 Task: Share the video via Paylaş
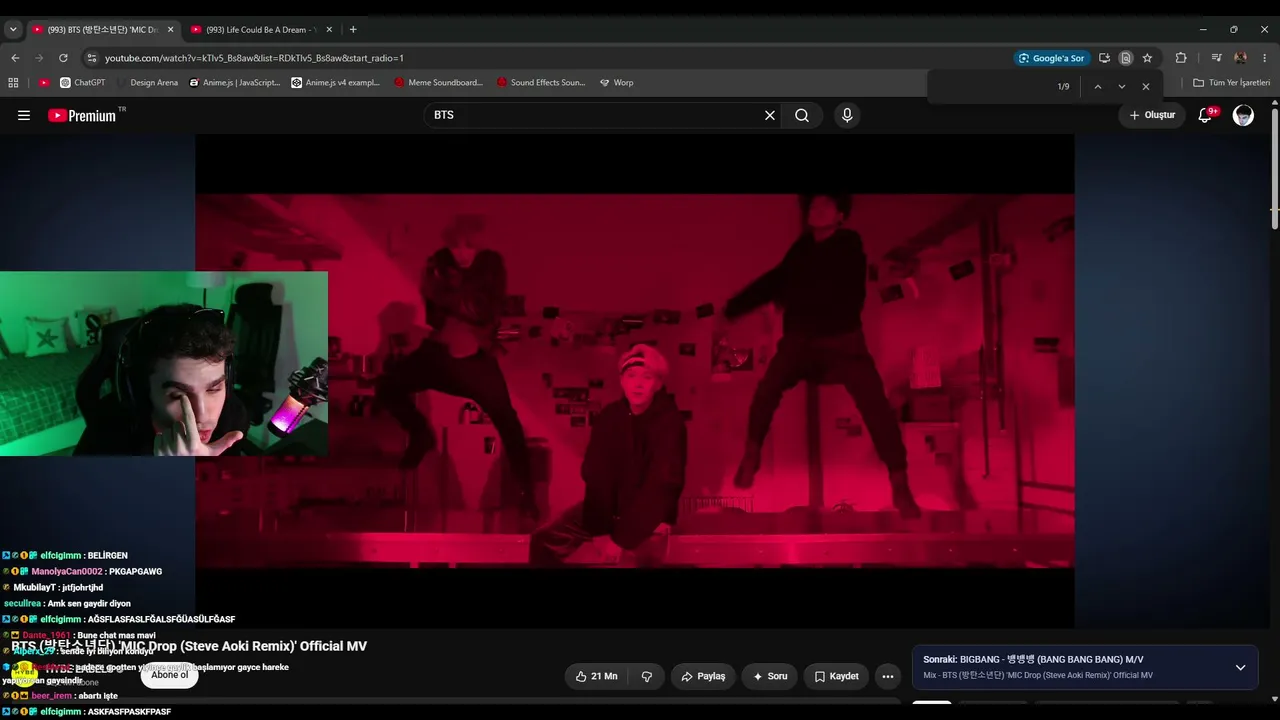click(x=703, y=676)
